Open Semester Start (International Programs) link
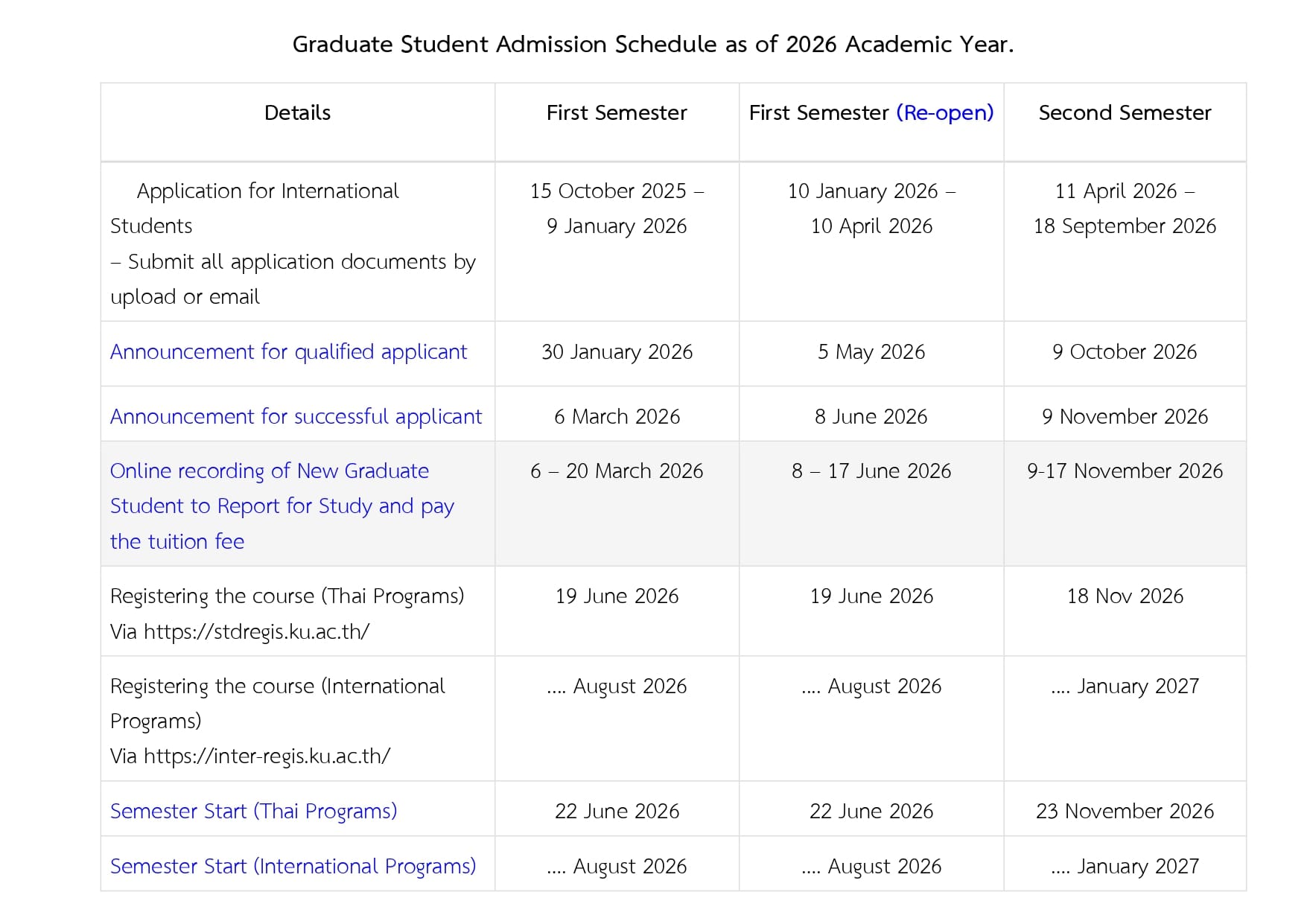This screenshot has width=1307, height=924. (293, 867)
